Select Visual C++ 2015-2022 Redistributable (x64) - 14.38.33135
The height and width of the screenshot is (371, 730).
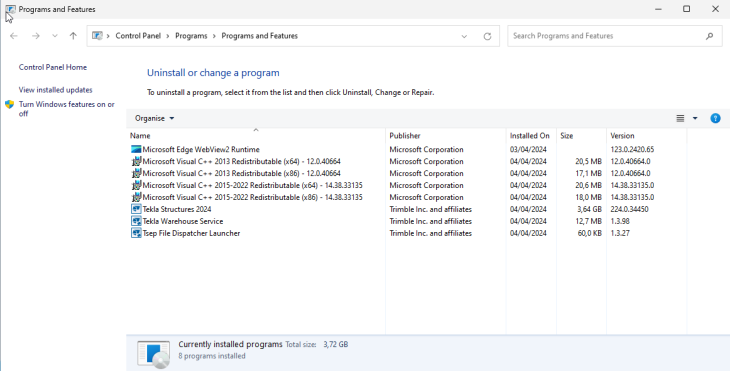(406, 185)
